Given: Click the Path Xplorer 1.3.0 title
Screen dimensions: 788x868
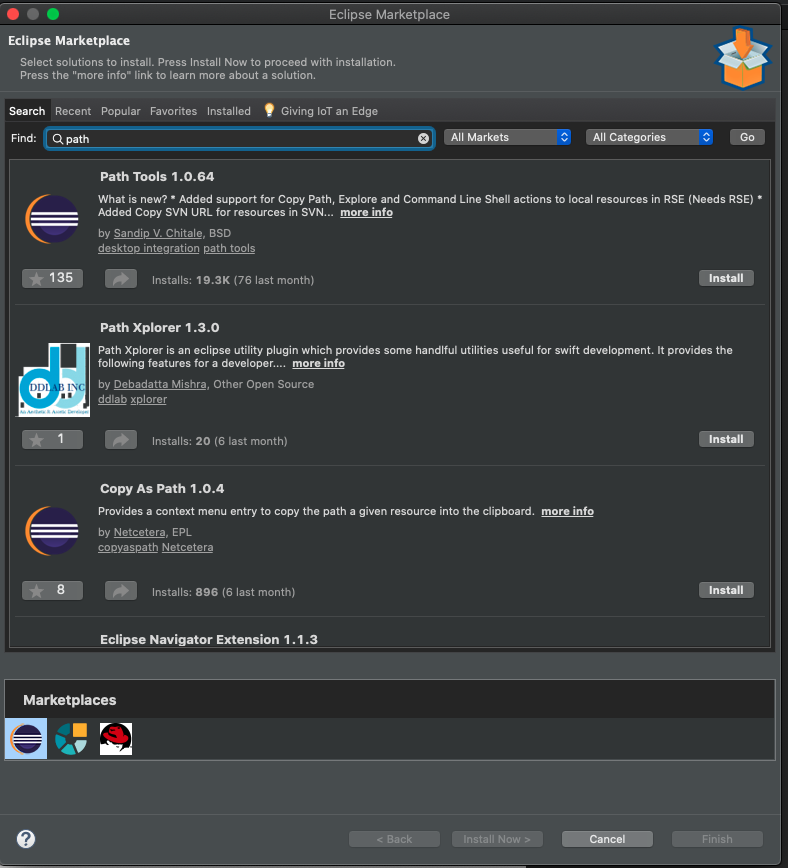Looking at the screenshot, I should 159,328.
